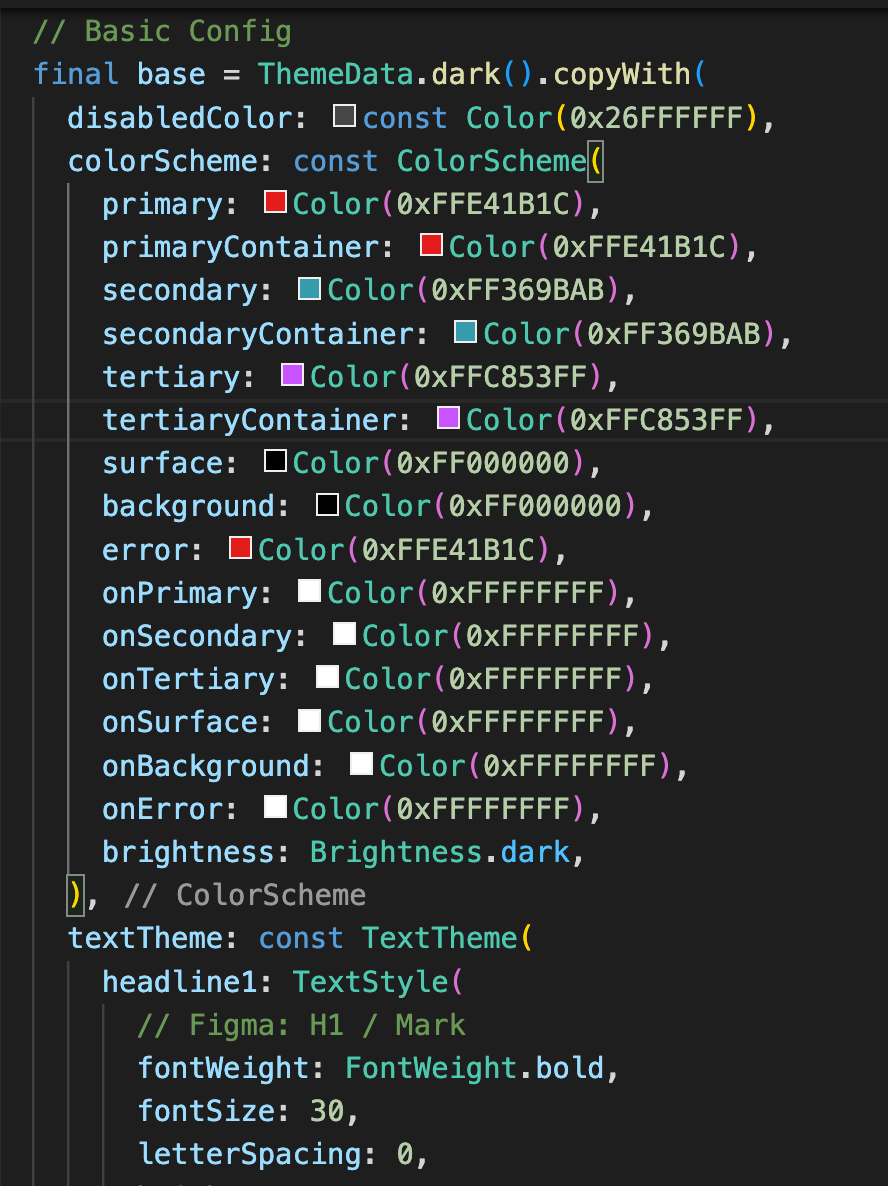Click the TextTheme constructor name
Viewport: 888px width, 1186px height.
coord(439,938)
